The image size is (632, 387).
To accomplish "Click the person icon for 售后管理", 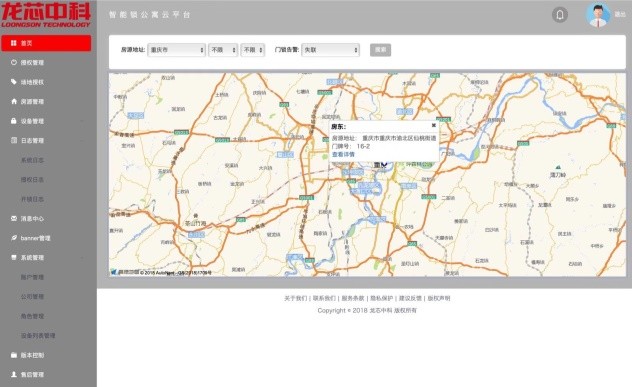I will pyautogui.click(x=14, y=374).
